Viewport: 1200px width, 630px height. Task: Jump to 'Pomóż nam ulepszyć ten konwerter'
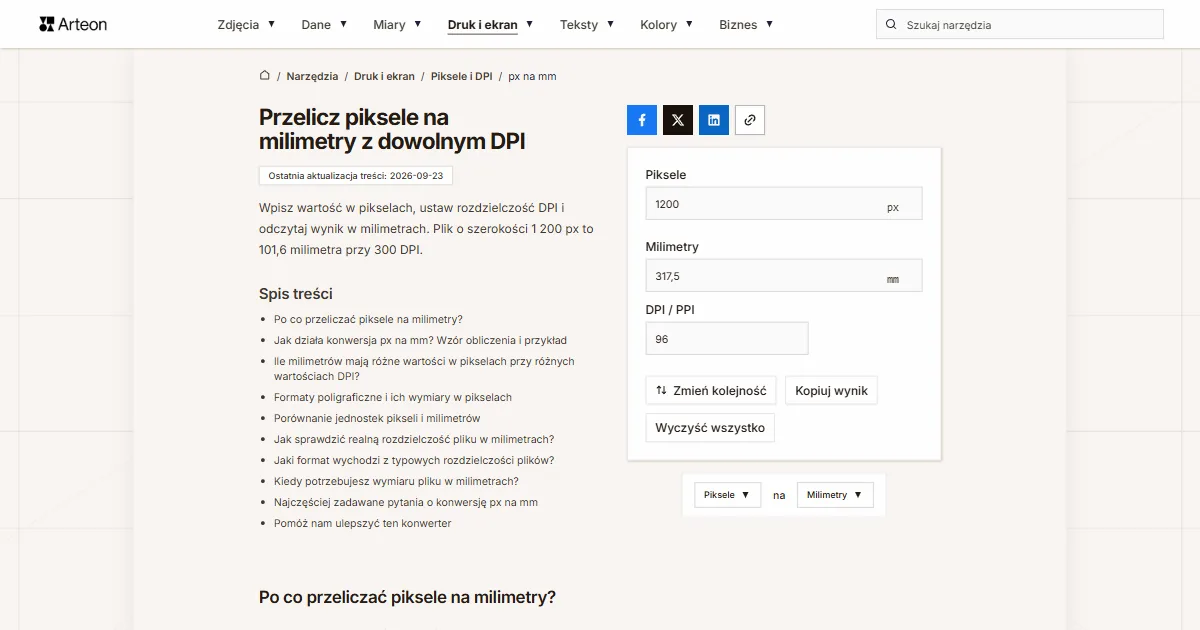[x=363, y=523]
